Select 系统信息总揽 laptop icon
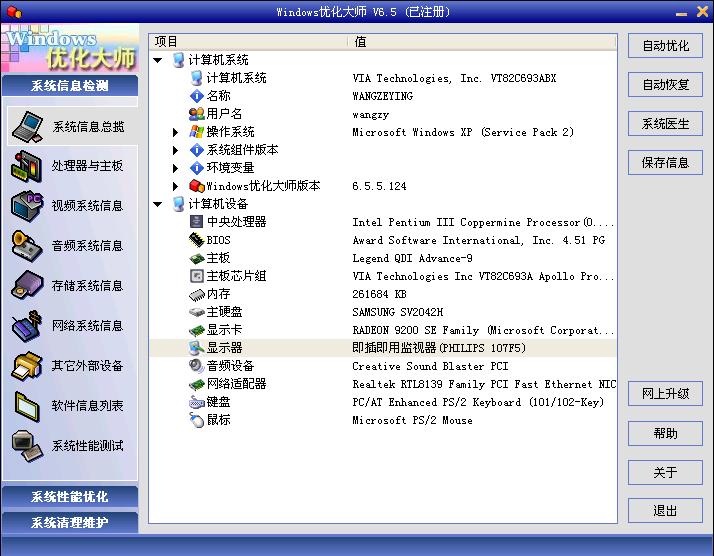Screen dimensions: 714x556 pos(27,126)
